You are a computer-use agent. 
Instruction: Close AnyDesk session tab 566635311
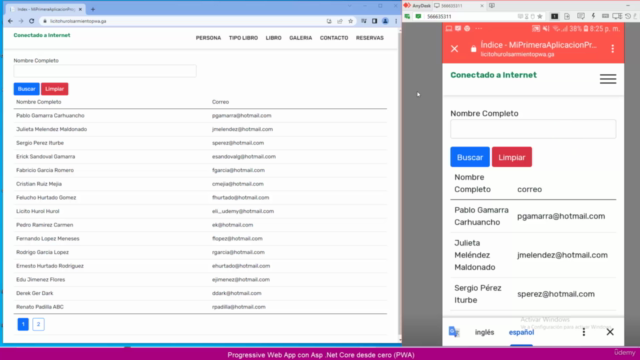click(482, 6)
